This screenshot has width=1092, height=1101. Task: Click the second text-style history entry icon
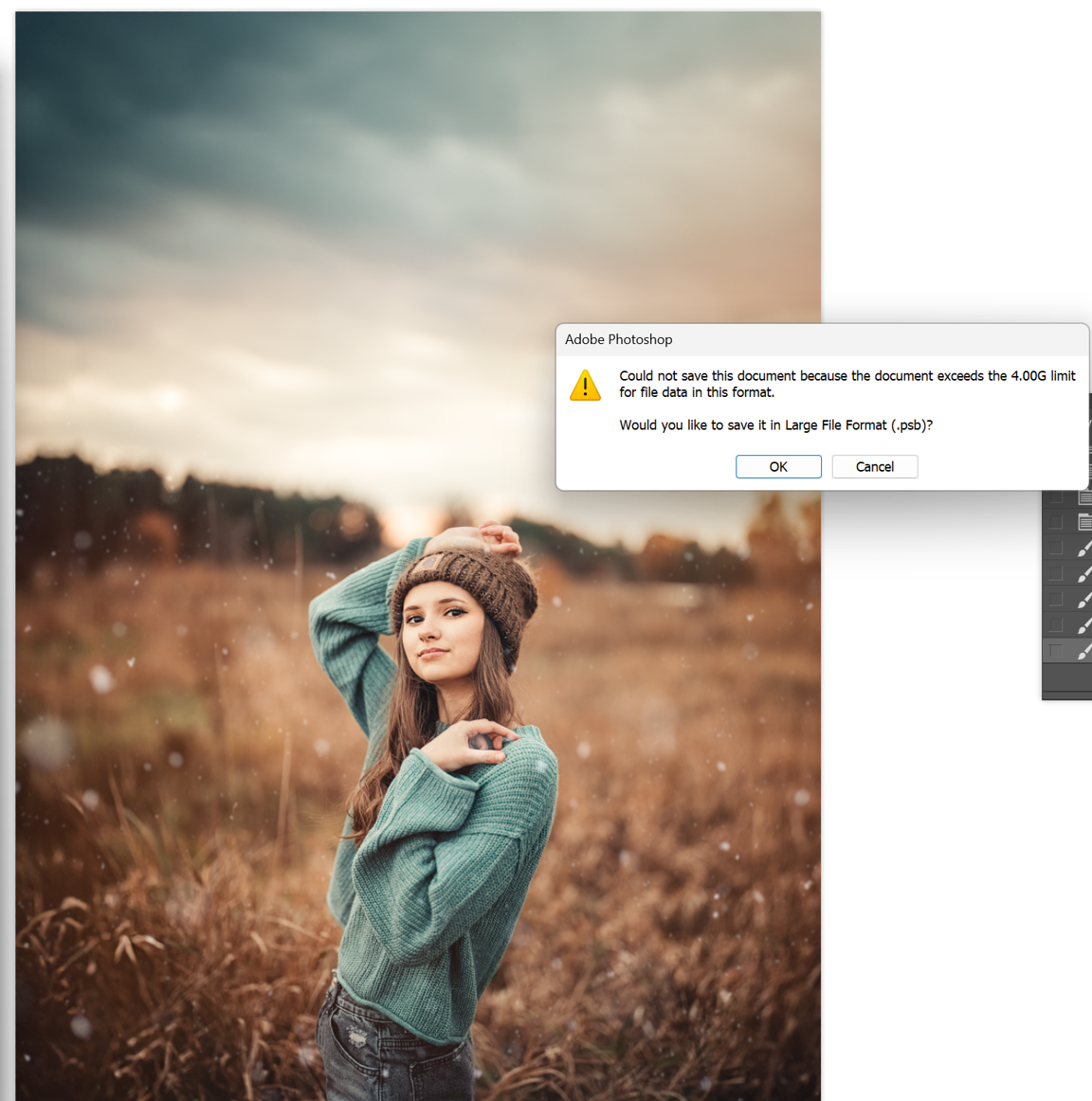coord(1083,520)
